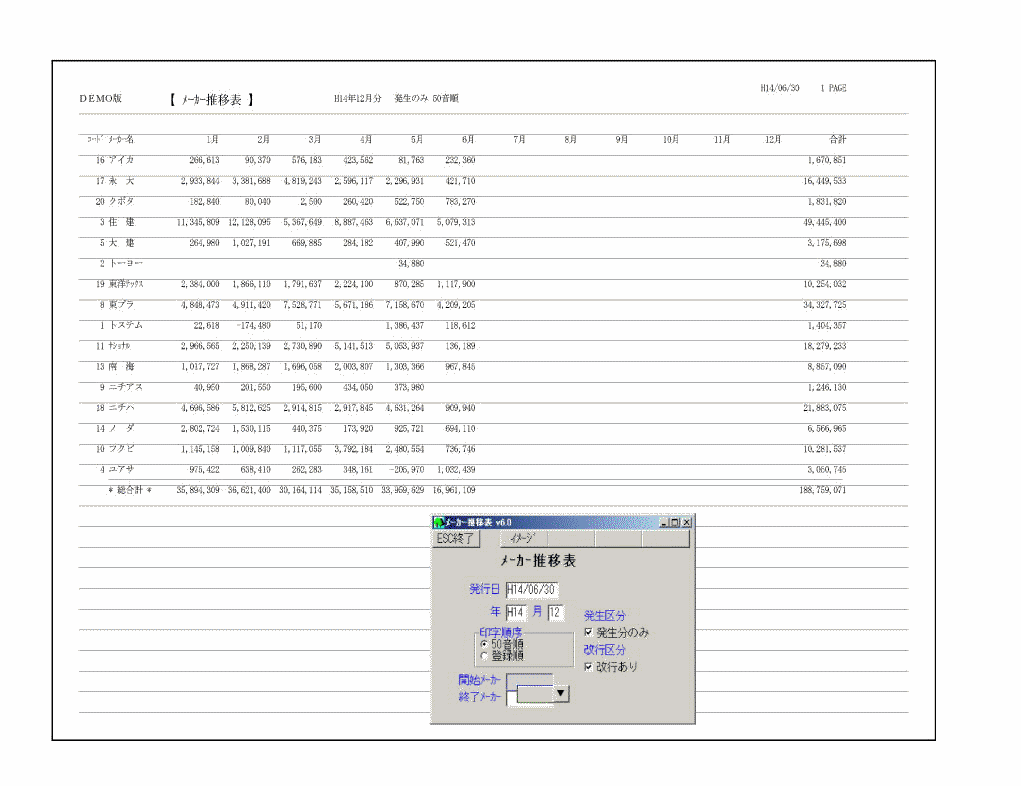Click 総合計 grand total 188,759,071

tap(823, 490)
